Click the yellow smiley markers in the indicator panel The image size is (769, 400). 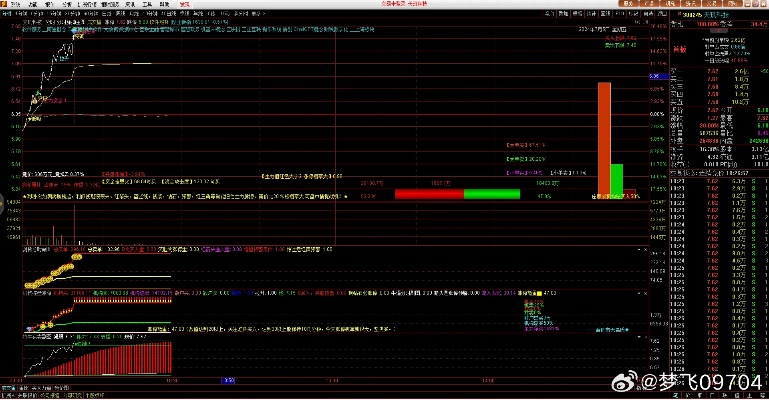(60, 268)
